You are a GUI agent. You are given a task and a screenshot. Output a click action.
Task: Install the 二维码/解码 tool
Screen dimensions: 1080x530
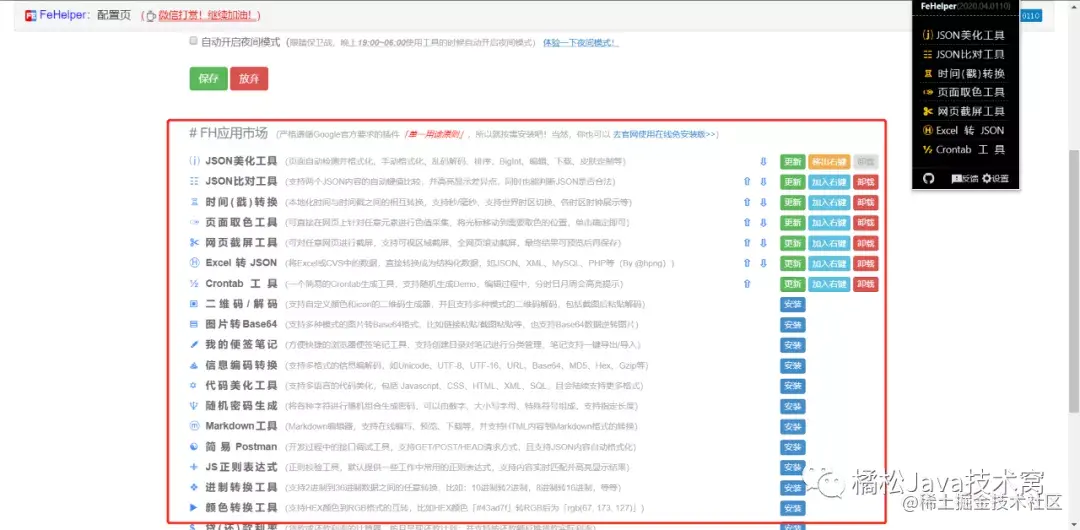click(x=792, y=305)
